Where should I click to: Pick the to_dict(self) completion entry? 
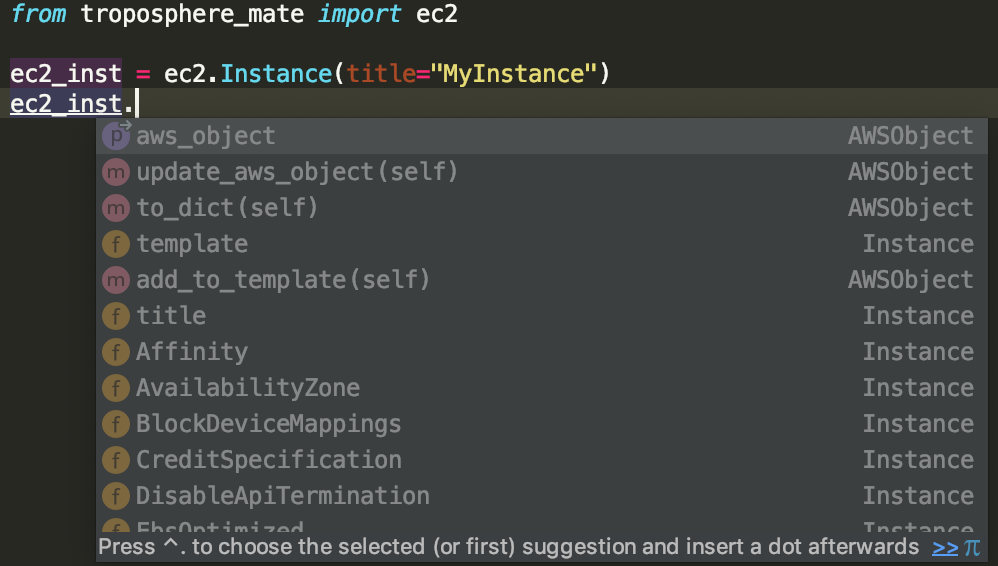pyautogui.click(x=227, y=208)
